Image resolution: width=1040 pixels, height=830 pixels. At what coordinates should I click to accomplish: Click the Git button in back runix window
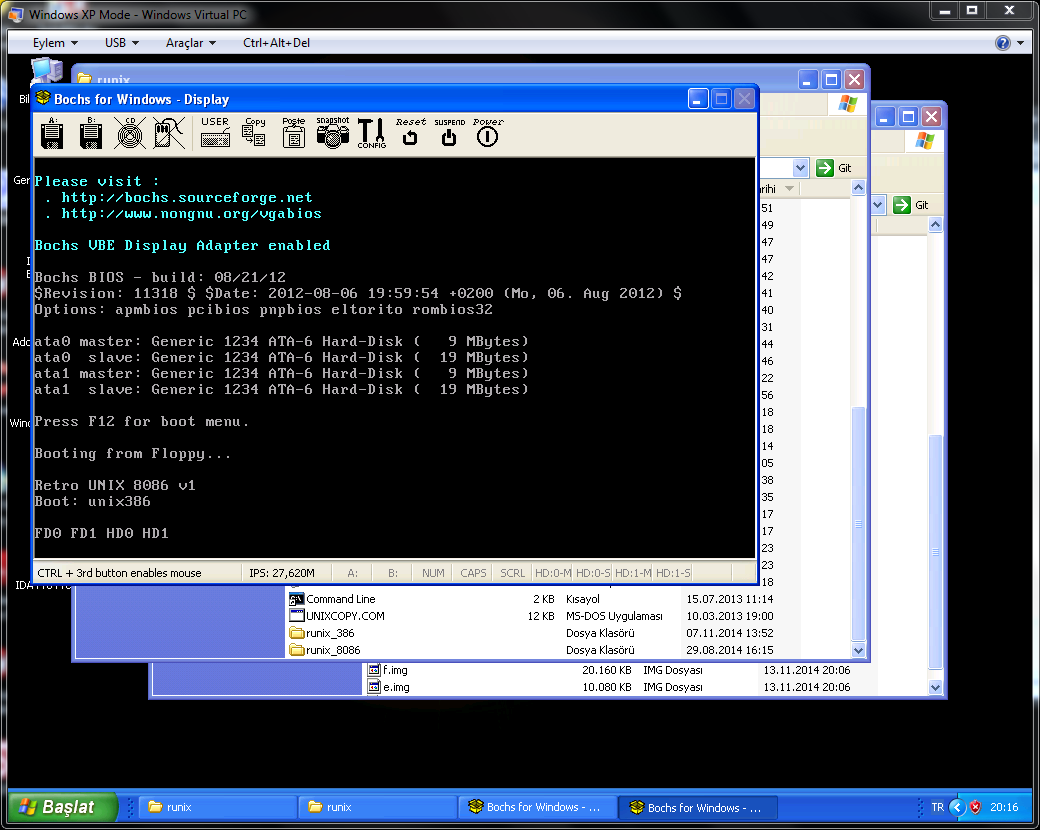(x=911, y=205)
